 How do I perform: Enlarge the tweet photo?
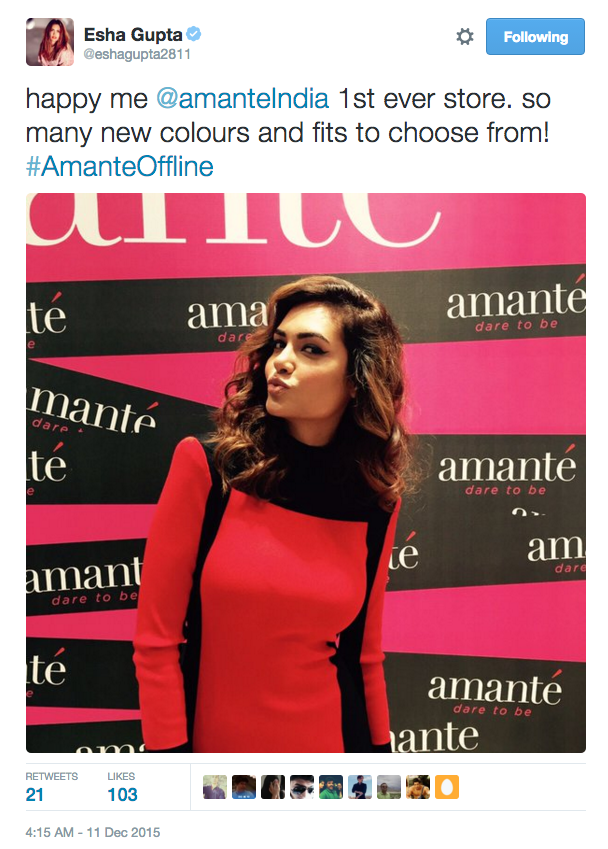(306, 473)
